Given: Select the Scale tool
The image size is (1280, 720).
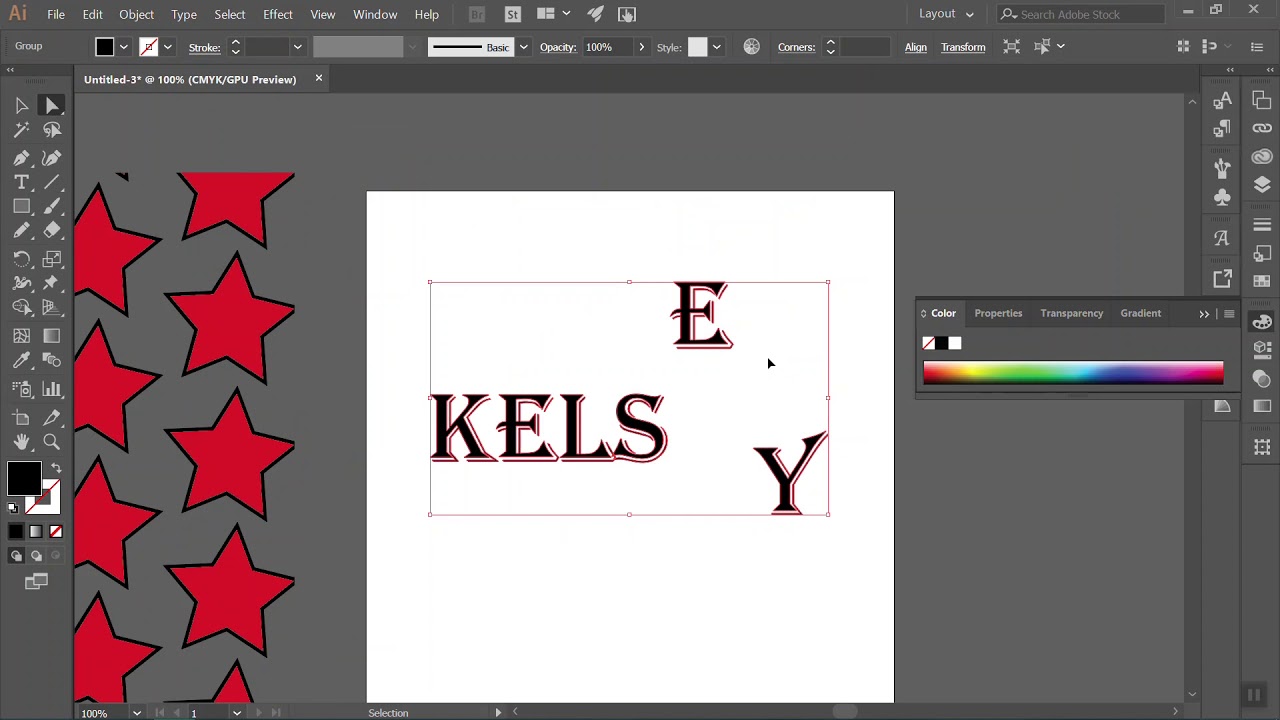Looking at the screenshot, I should [52, 259].
